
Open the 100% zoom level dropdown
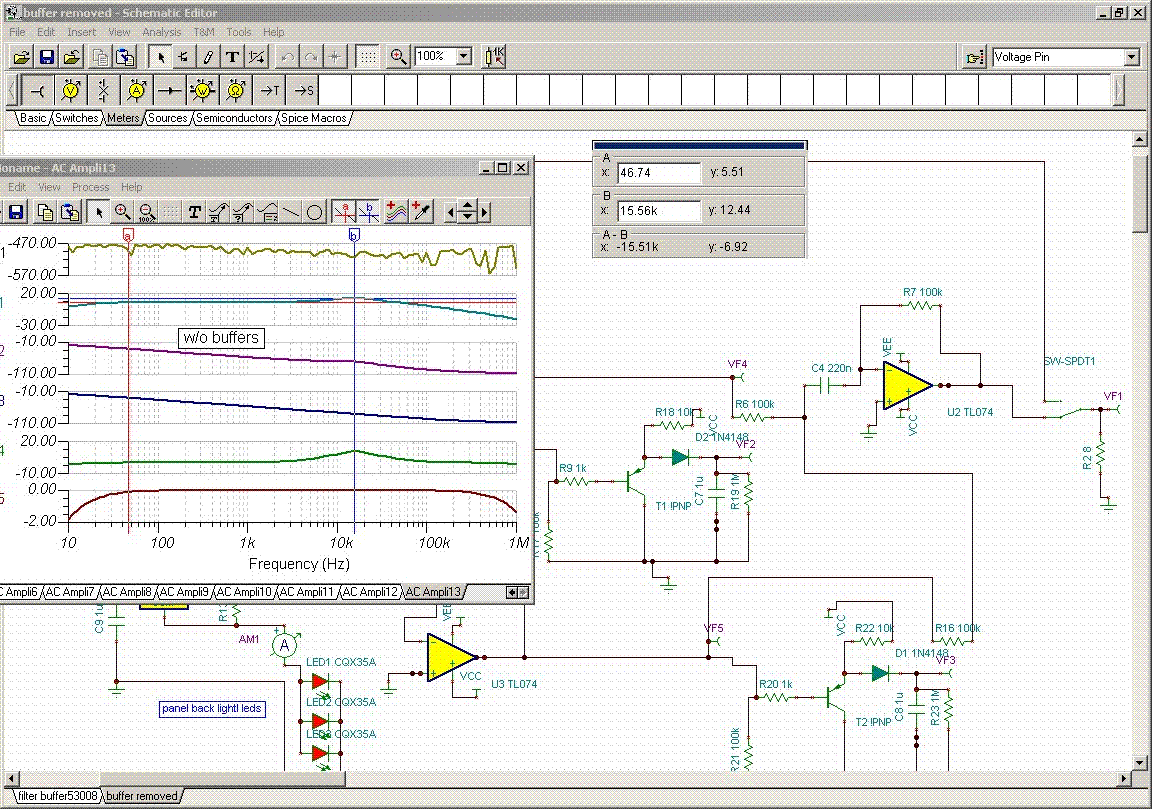tap(464, 56)
